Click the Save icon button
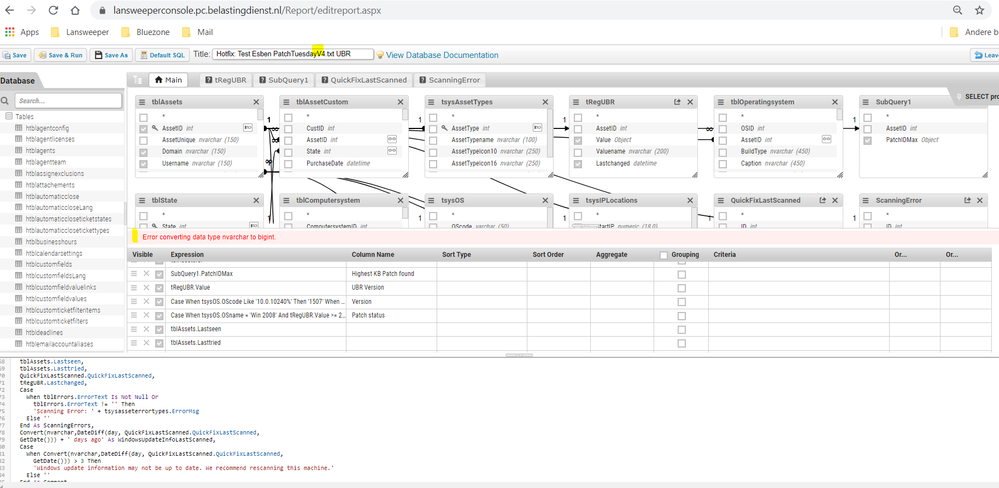Screen dimensions: 999x488 click(15, 55)
